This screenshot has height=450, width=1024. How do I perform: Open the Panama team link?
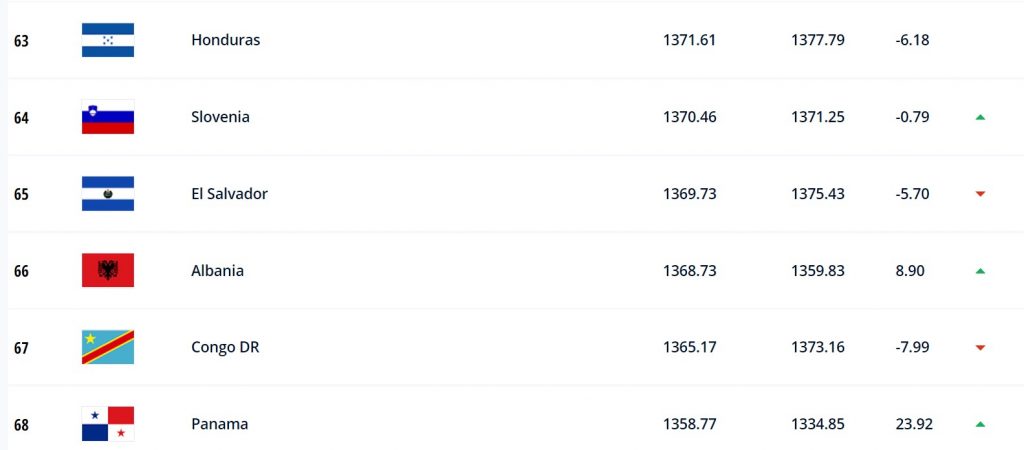(219, 424)
